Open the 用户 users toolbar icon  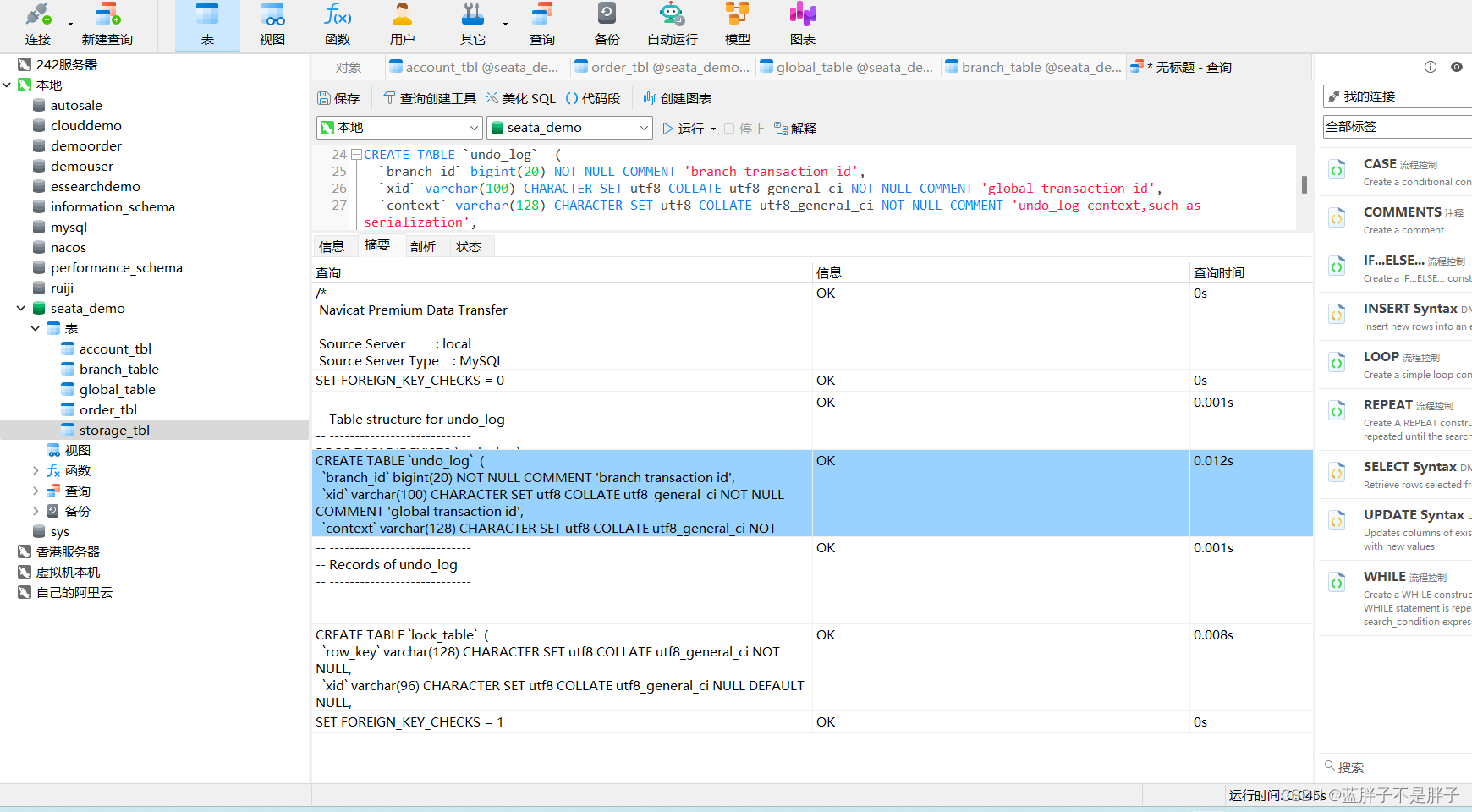(x=403, y=24)
